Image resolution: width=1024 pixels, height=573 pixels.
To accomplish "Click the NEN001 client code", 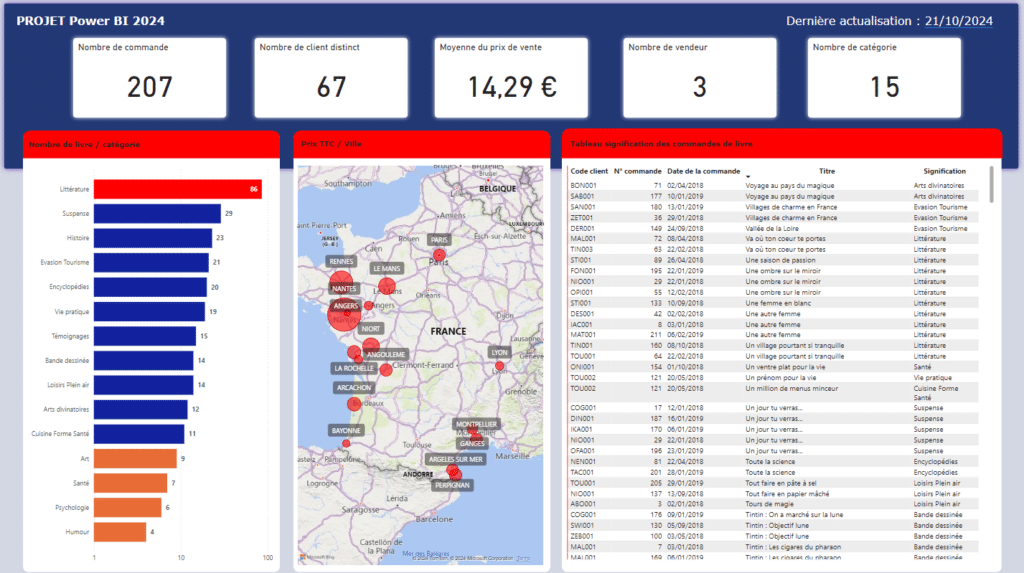I will click(x=583, y=462).
